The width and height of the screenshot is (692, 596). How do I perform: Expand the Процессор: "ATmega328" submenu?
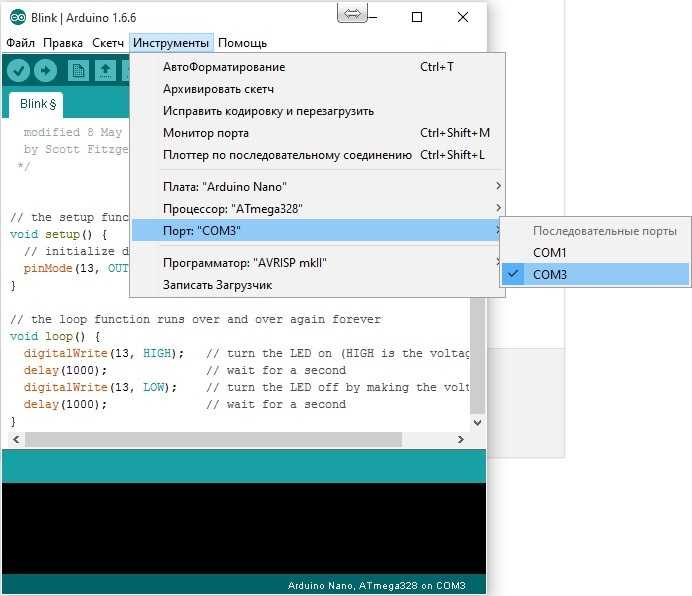click(317, 209)
